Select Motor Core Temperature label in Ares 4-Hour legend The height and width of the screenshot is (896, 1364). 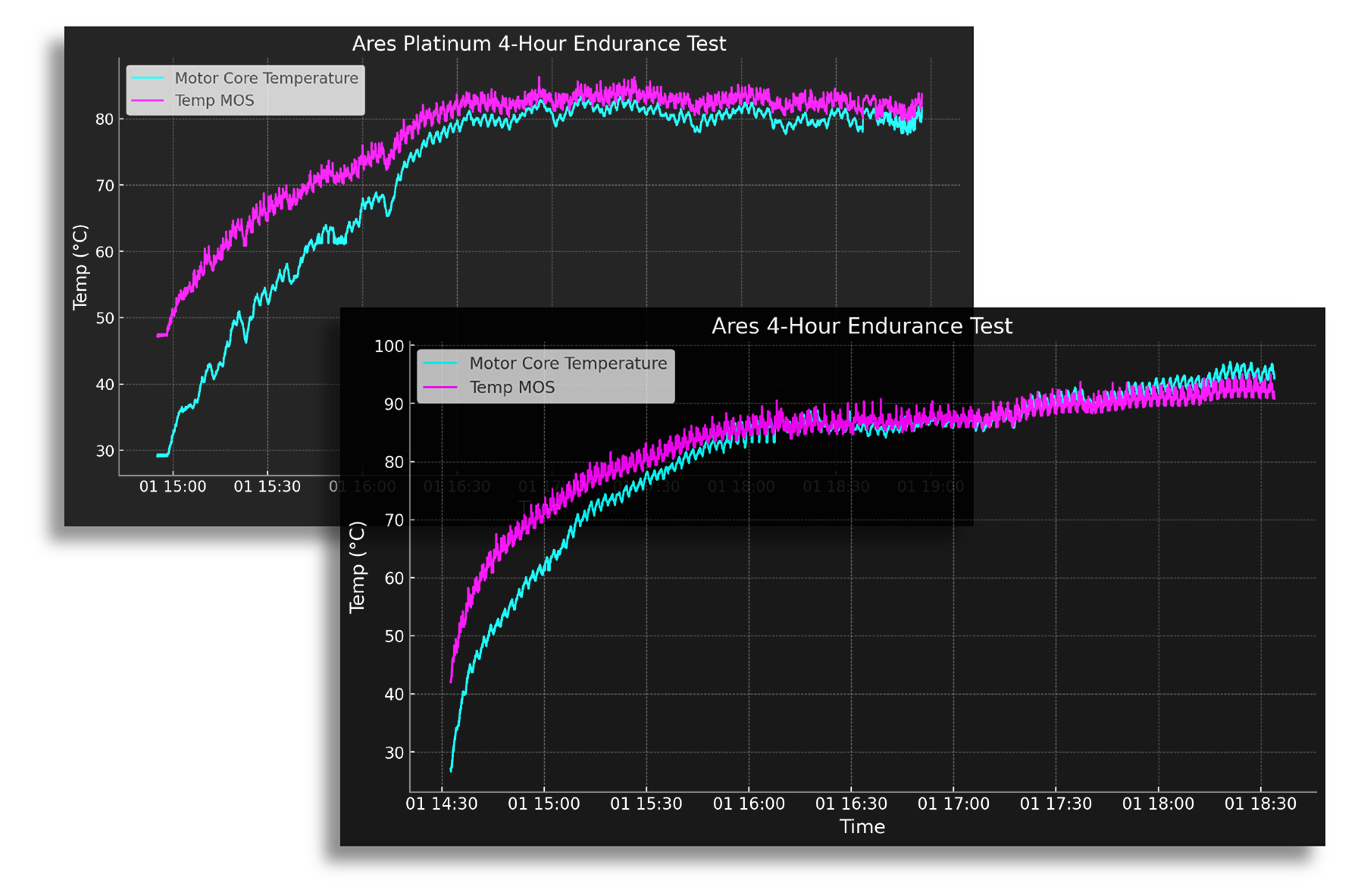point(568,364)
